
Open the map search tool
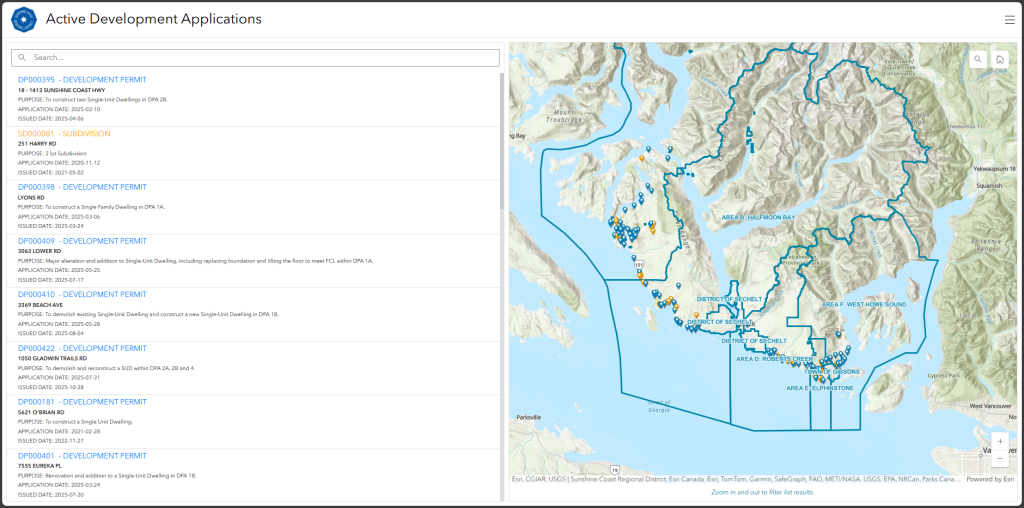[978, 59]
